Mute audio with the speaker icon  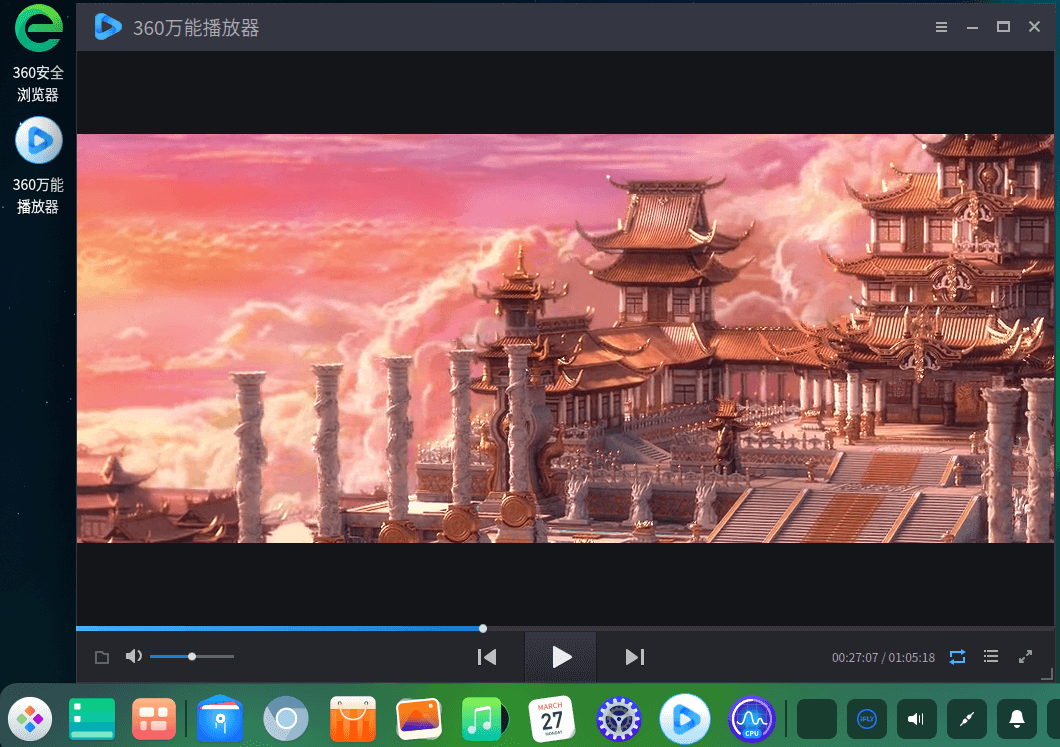pos(134,656)
